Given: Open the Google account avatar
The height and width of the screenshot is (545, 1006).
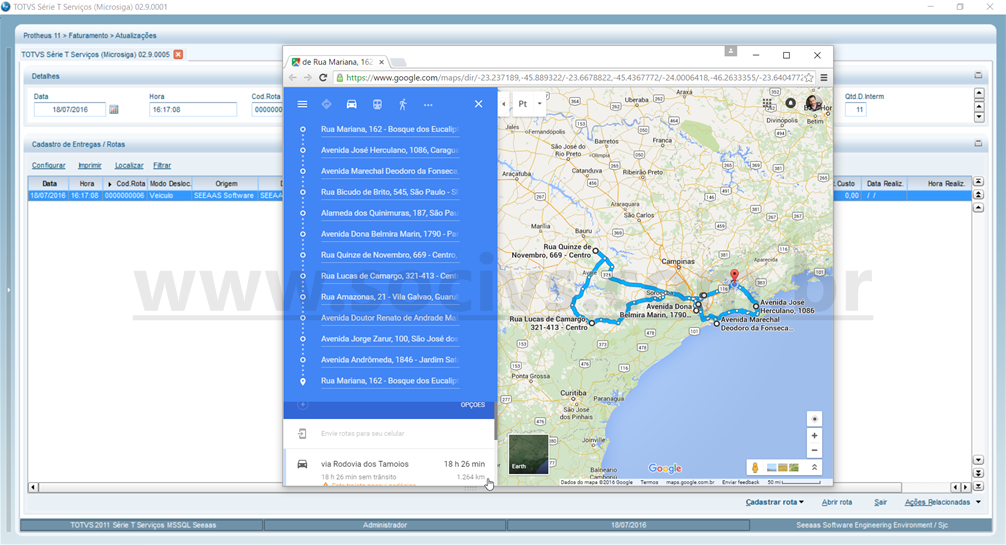Looking at the screenshot, I should [814, 103].
